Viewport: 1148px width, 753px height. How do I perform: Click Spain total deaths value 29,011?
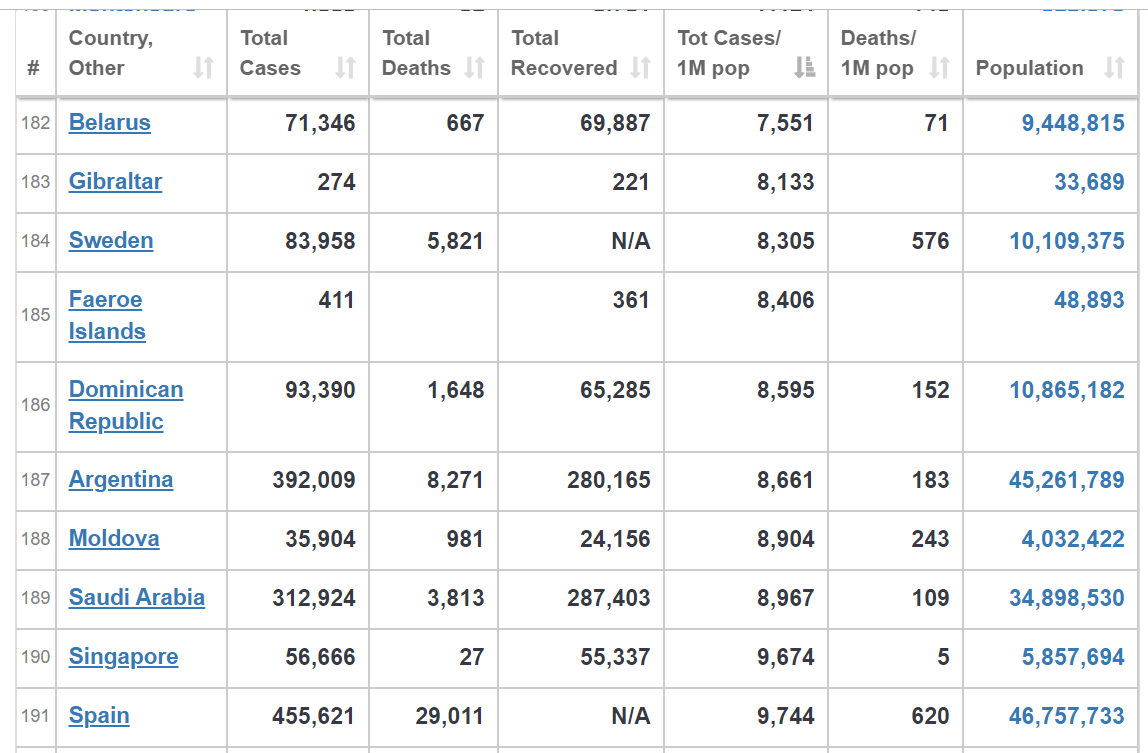[x=450, y=716]
